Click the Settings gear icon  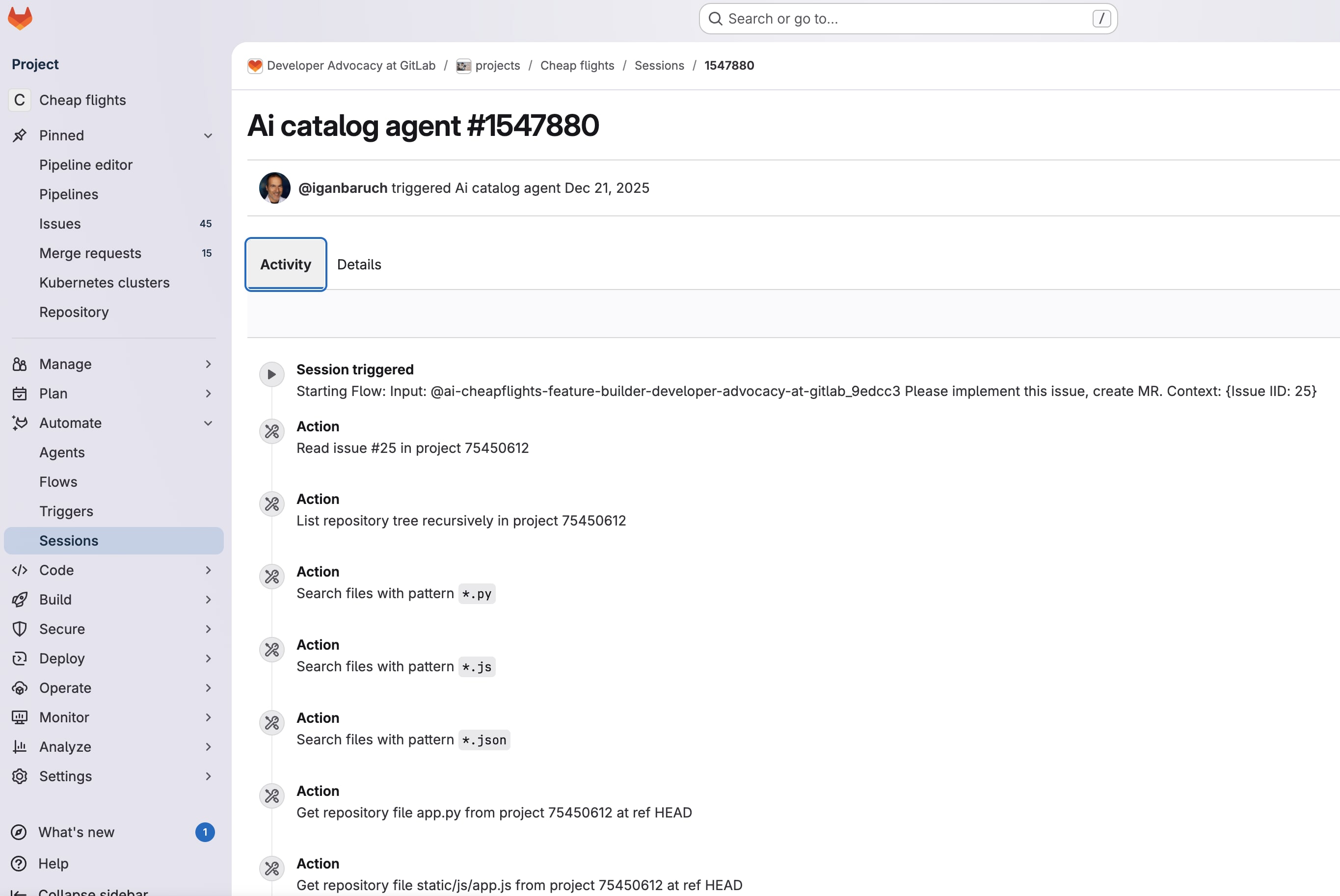click(20, 776)
